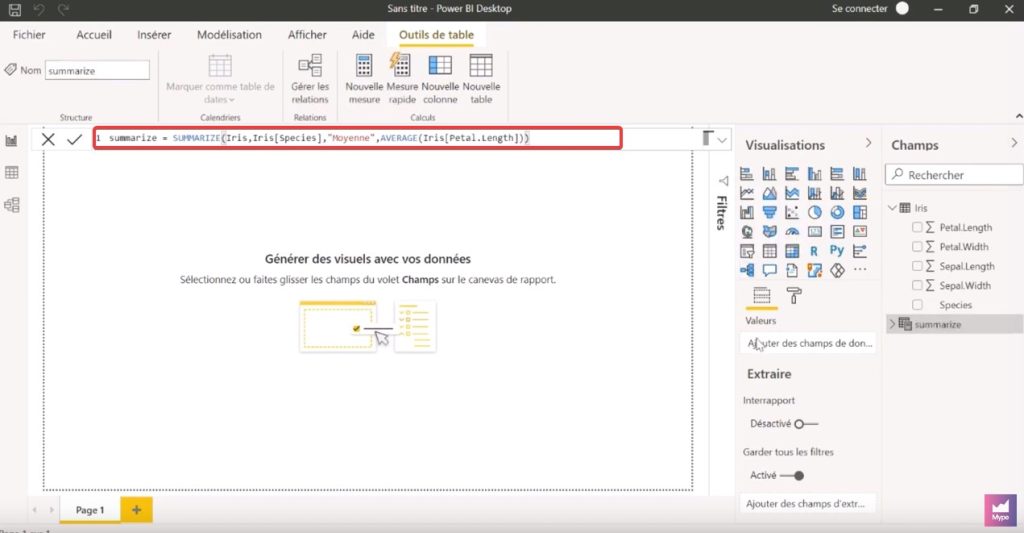Select the R script visual
Viewport: 1024px width, 533px height.
pos(814,251)
